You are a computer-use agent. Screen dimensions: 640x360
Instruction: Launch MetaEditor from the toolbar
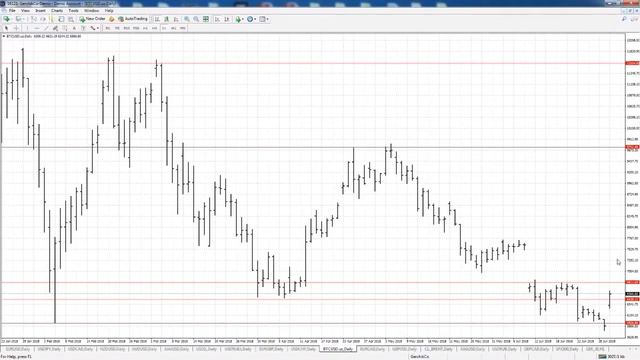111,19
